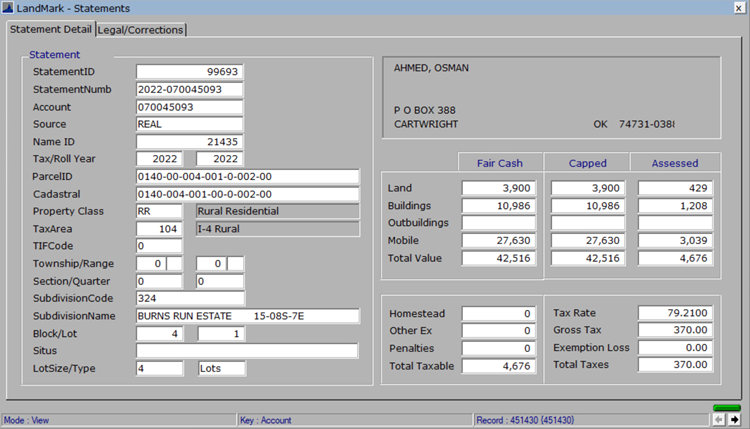Click the Property Class code field RR

coord(159,211)
